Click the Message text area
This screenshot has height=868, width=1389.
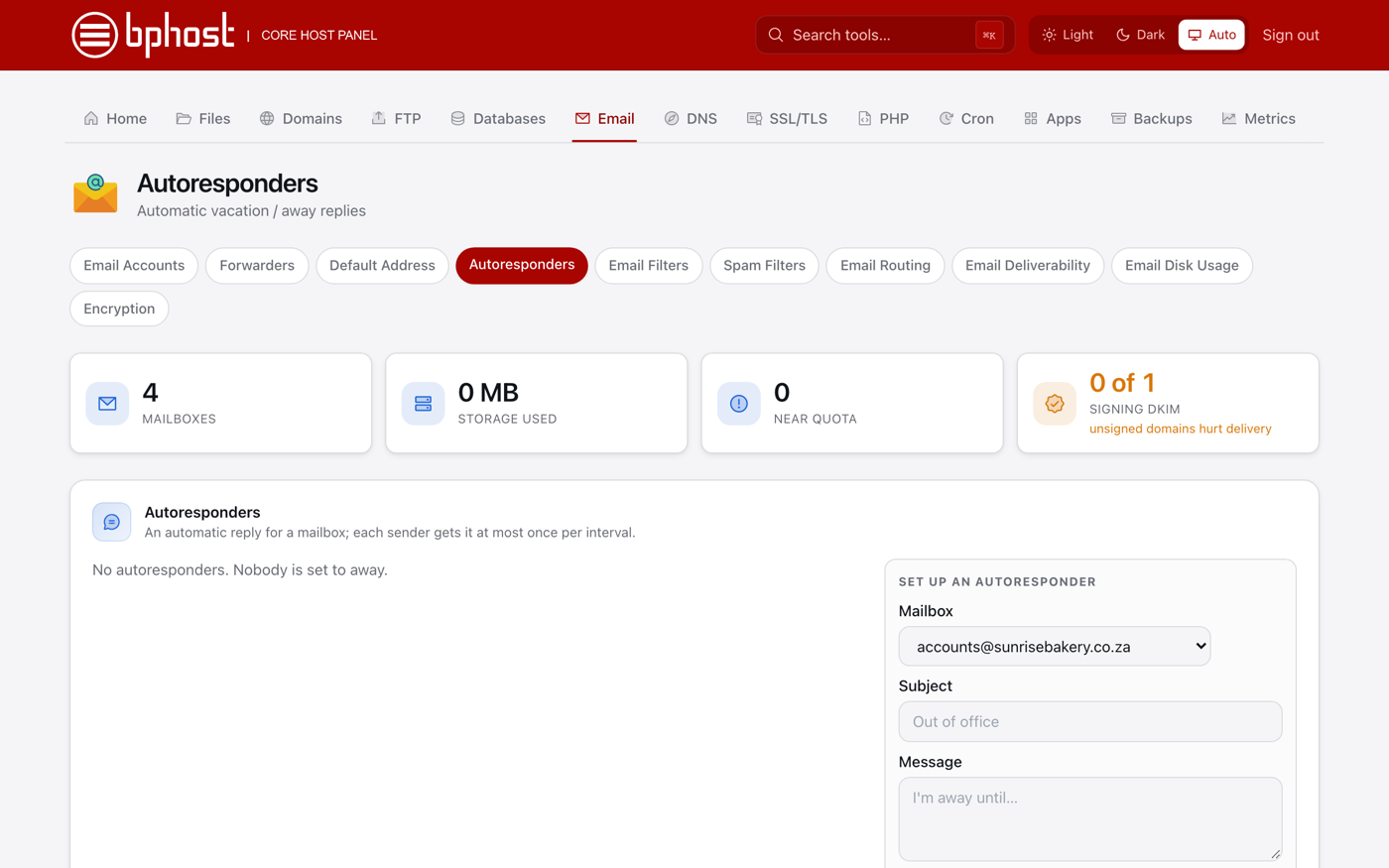coord(1090,818)
